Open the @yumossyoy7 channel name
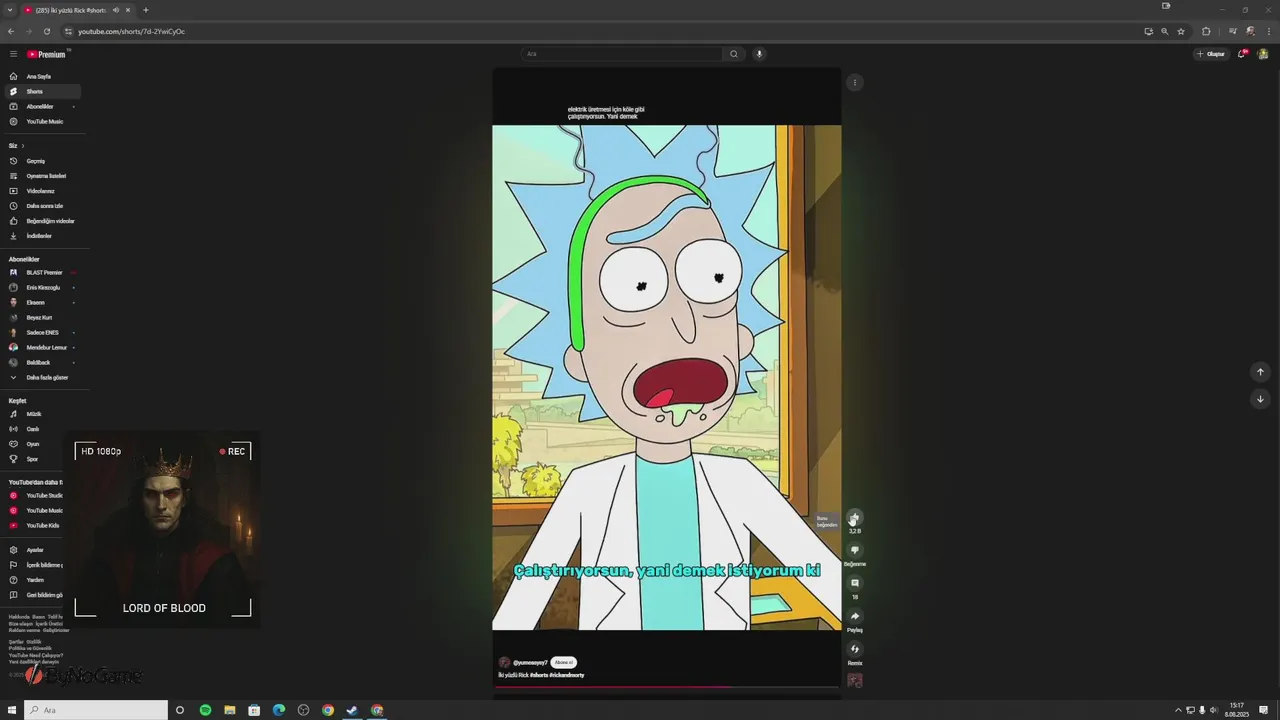This screenshot has width=1280, height=720. click(x=530, y=663)
